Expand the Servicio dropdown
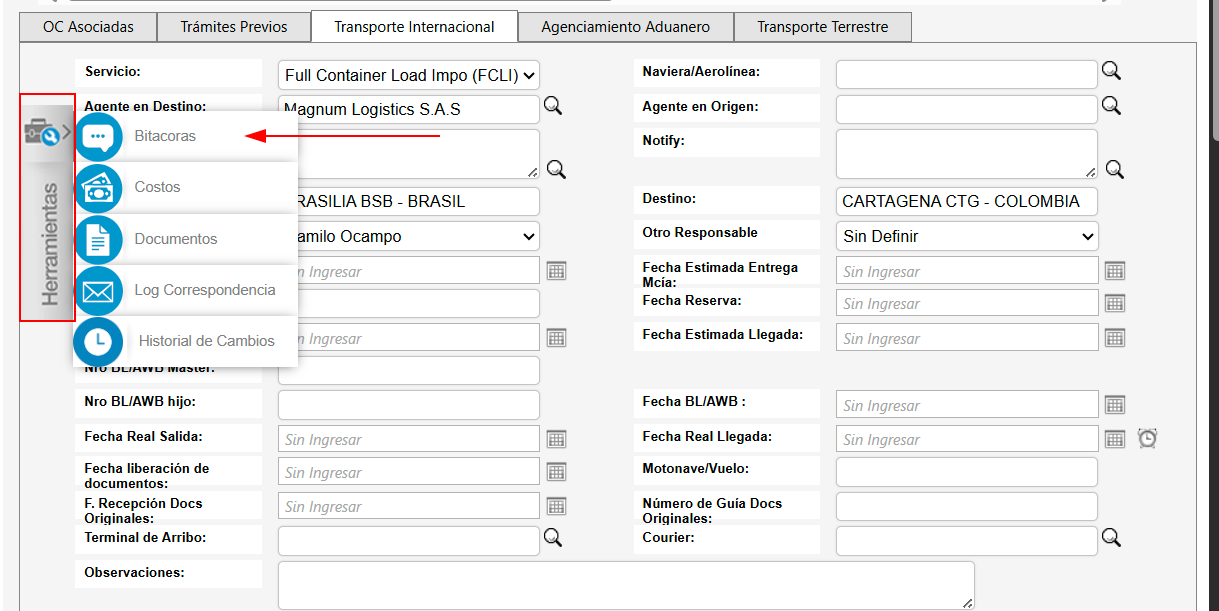This screenshot has height=611, width=1219. click(409, 75)
